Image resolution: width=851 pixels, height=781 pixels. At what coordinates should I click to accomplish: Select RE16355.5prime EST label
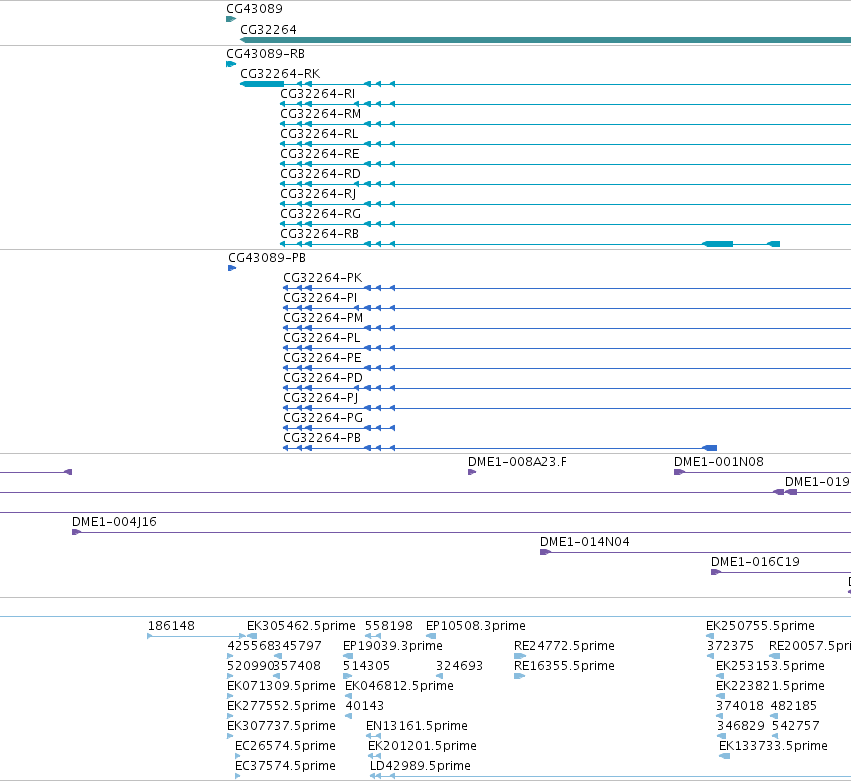coord(564,666)
